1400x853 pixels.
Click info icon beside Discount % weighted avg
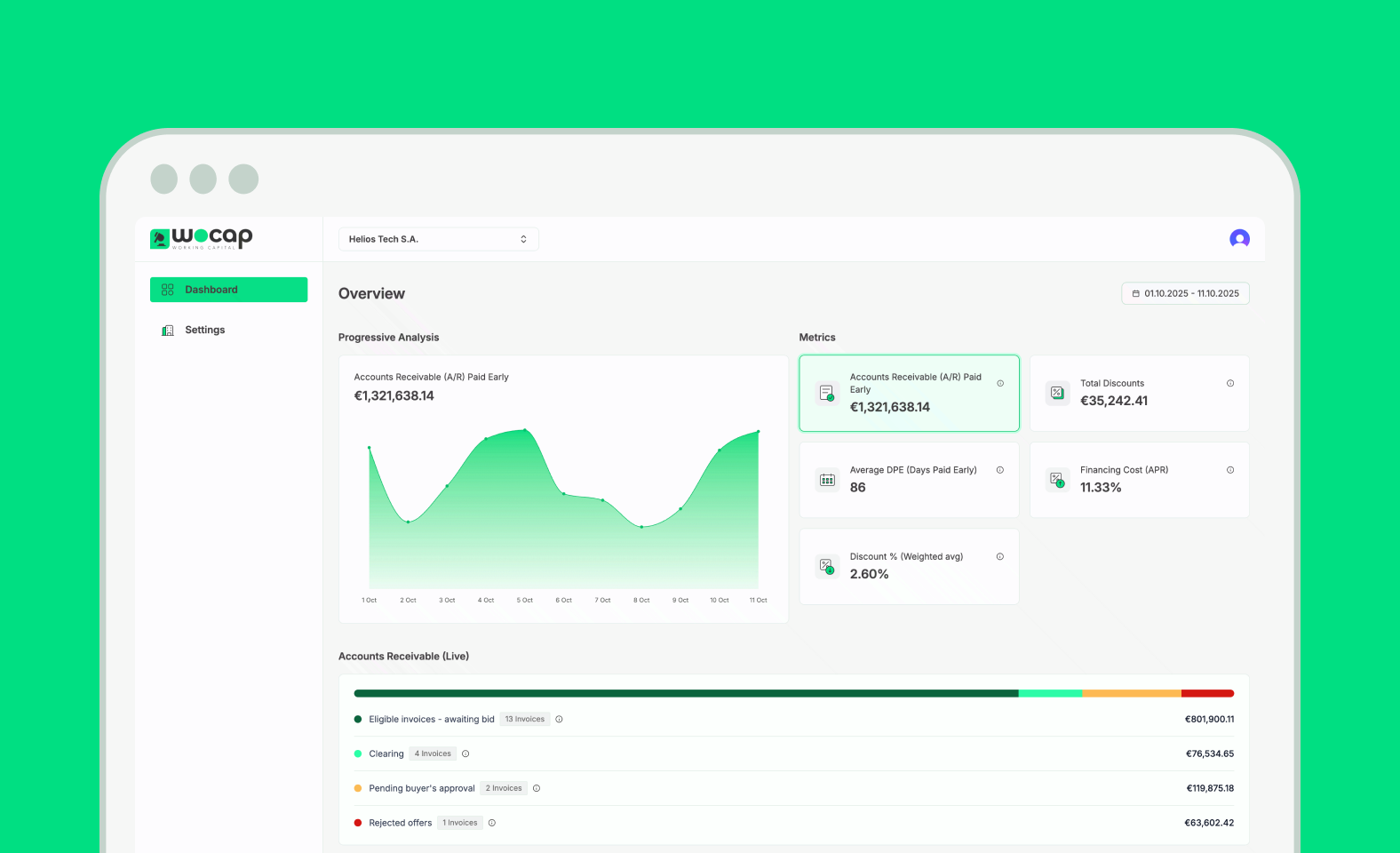coord(1000,556)
